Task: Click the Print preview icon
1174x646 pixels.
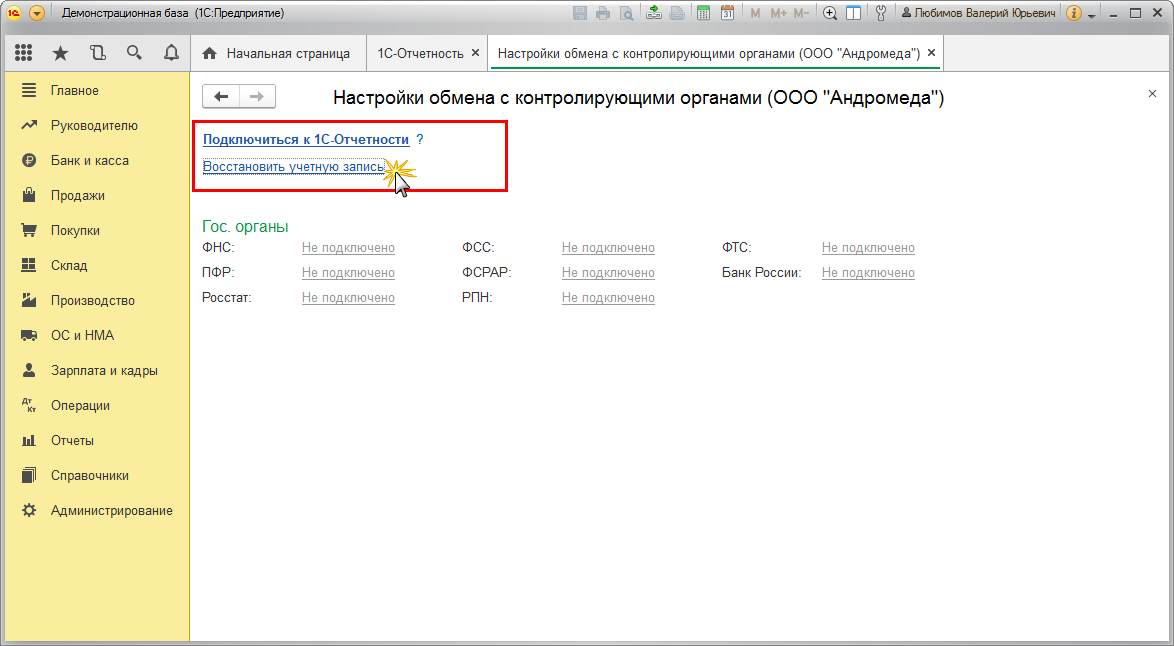Action: click(x=626, y=13)
